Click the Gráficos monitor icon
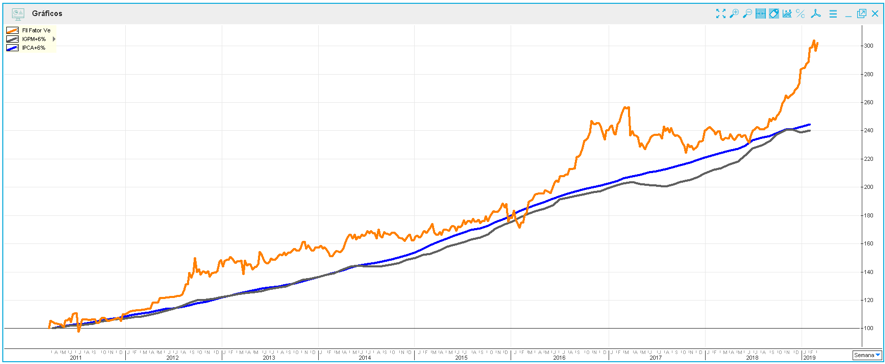The width and height of the screenshot is (885, 364). [x=19, y=14]
